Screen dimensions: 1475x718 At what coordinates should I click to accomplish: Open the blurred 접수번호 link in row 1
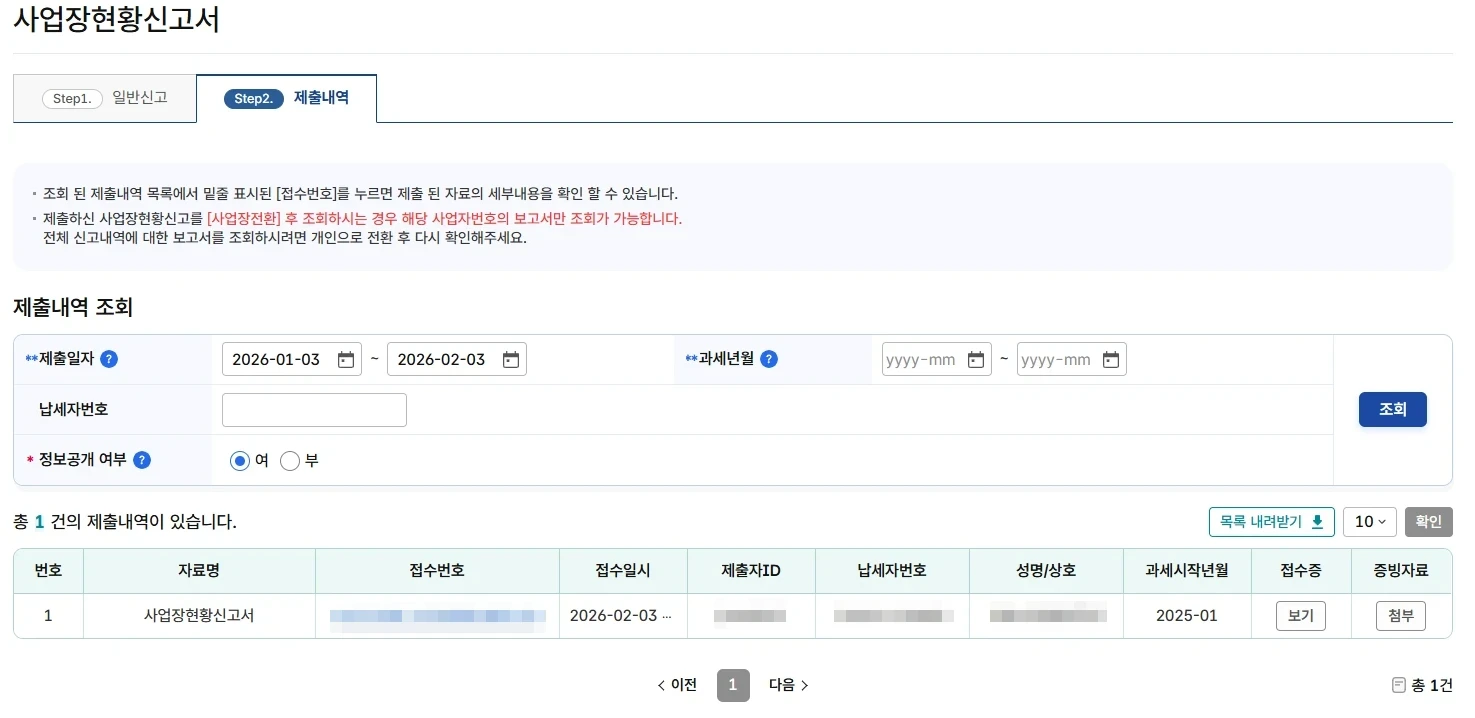point(437,616)
